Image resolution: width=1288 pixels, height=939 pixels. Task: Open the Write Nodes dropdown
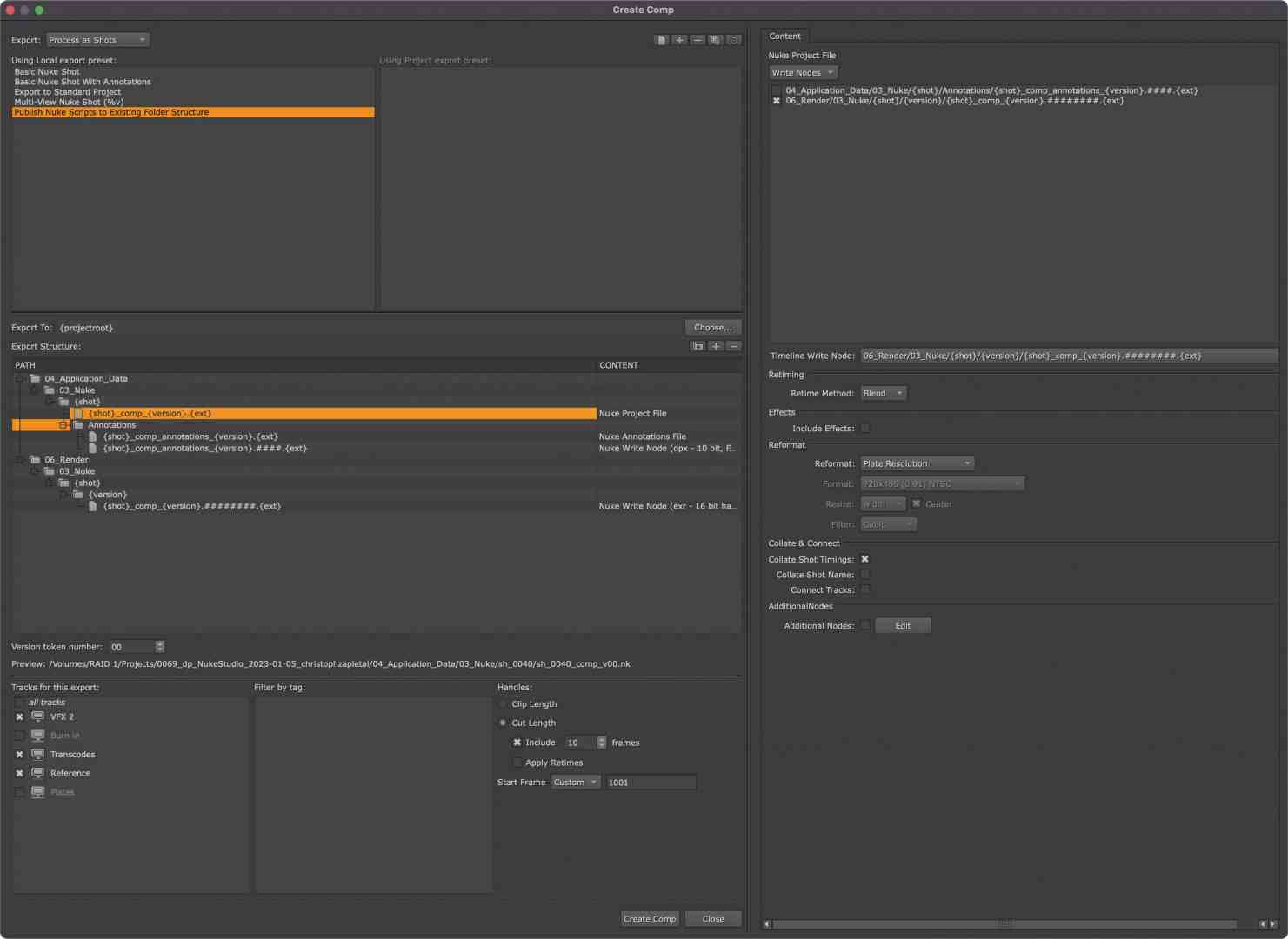[803, 73]
